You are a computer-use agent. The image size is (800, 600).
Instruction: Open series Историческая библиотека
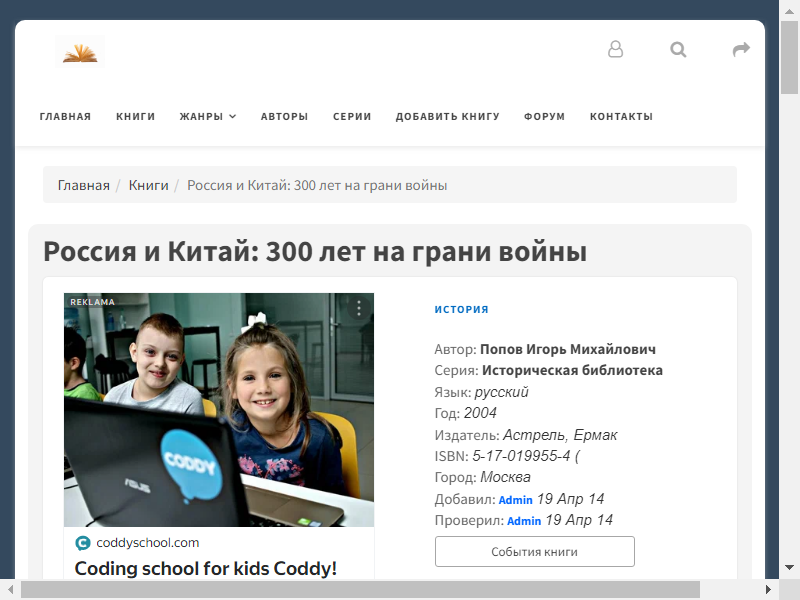pyautogui.click(x=572, y=370)
